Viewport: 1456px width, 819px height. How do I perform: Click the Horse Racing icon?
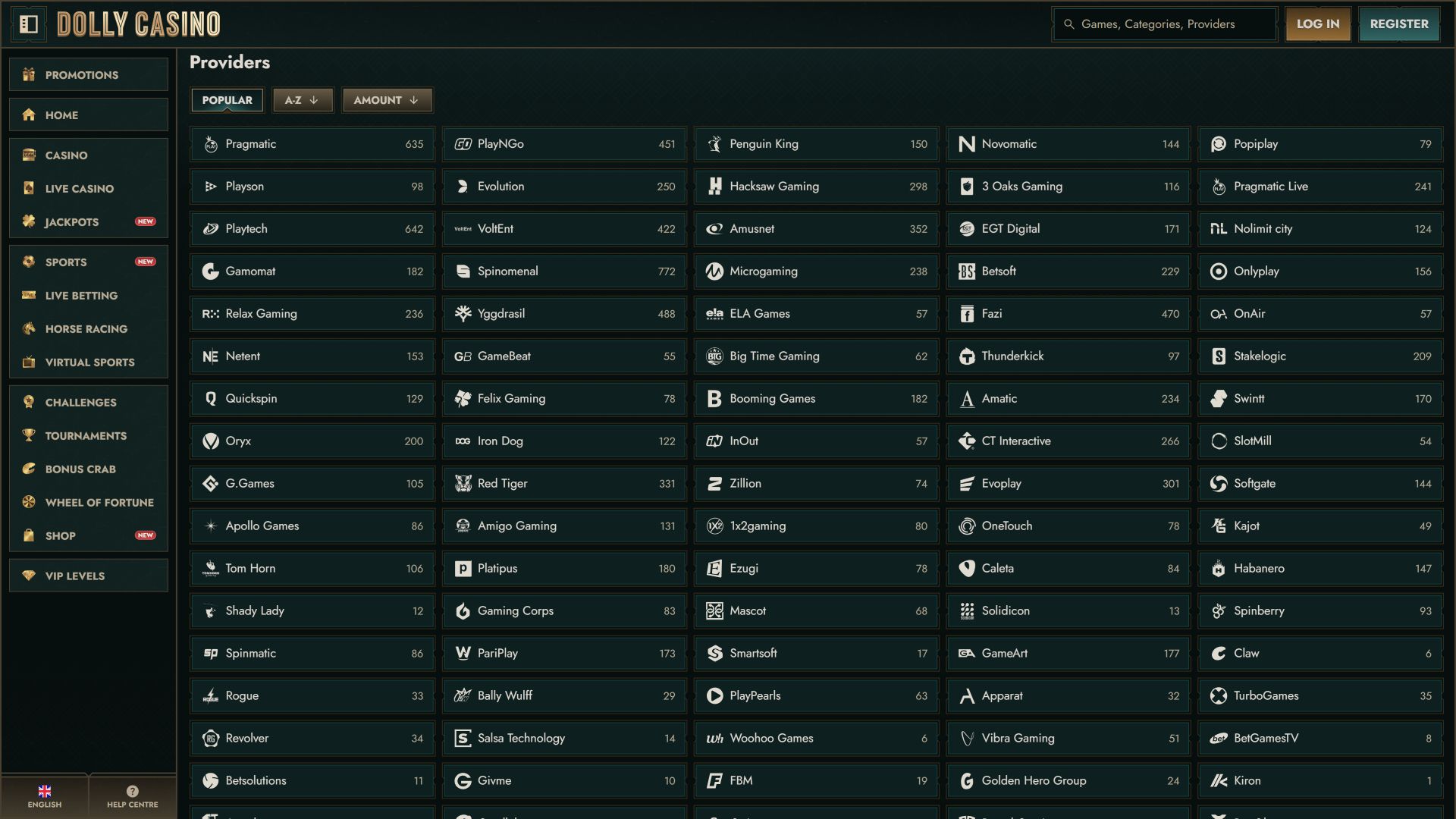pos(29,328)
